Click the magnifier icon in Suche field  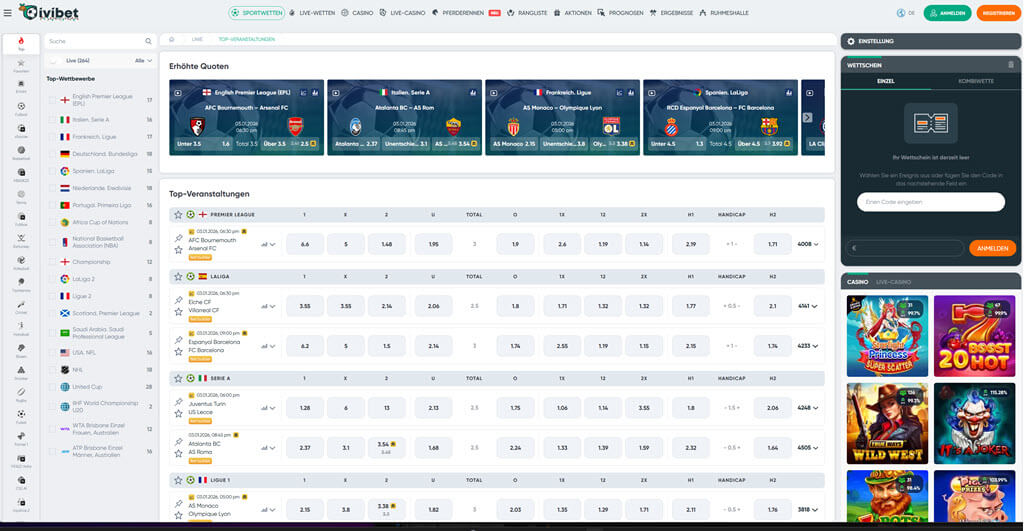148,41
